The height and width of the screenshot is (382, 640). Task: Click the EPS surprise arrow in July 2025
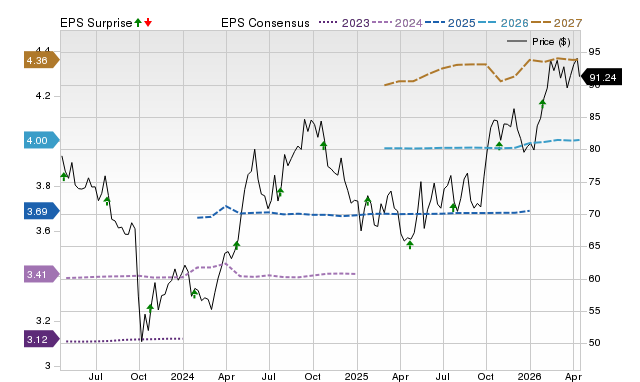coord(453,207)
